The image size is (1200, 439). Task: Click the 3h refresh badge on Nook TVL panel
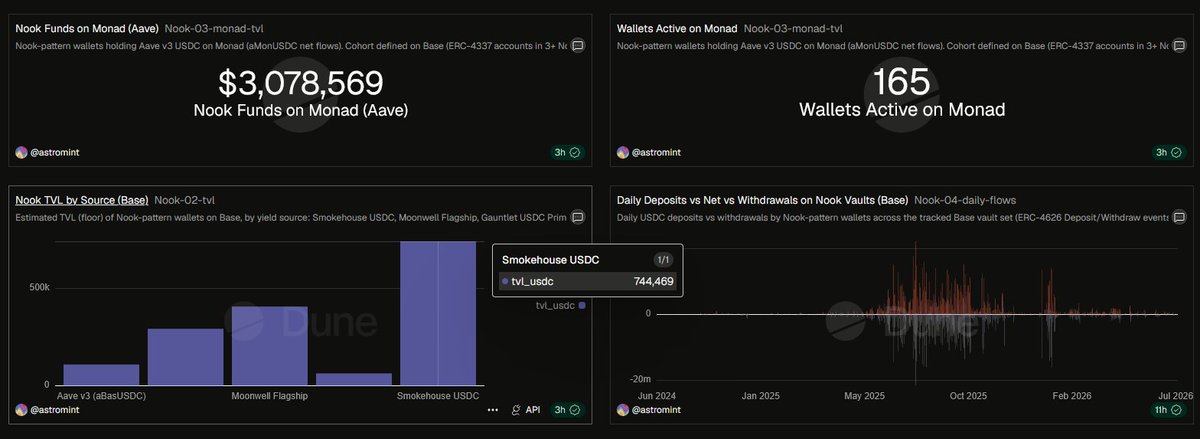(567, 410)
